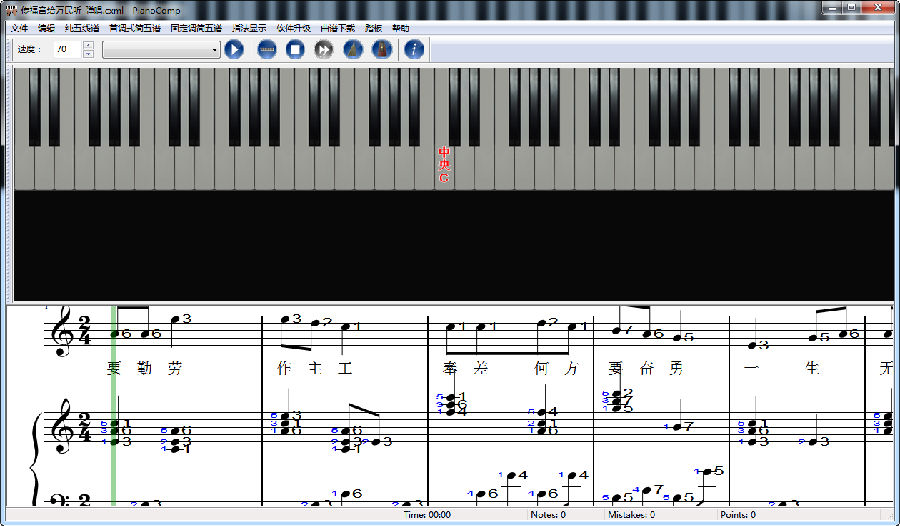The image size is (900, 526).
Task: Click the Mistakes: 0 status entry
Action: pyautogui.click(x=631, y=515)
